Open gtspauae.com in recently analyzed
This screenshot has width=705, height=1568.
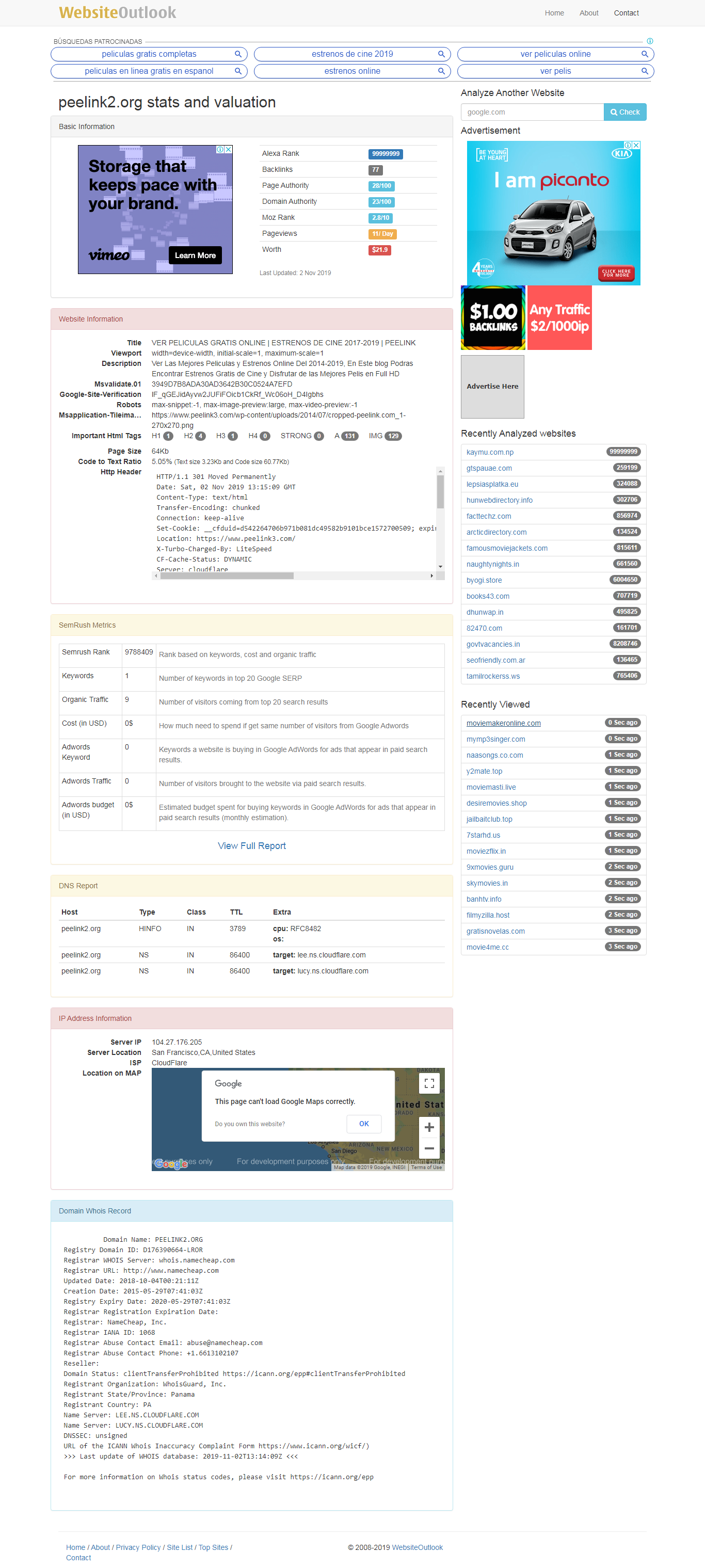(489, 468)
